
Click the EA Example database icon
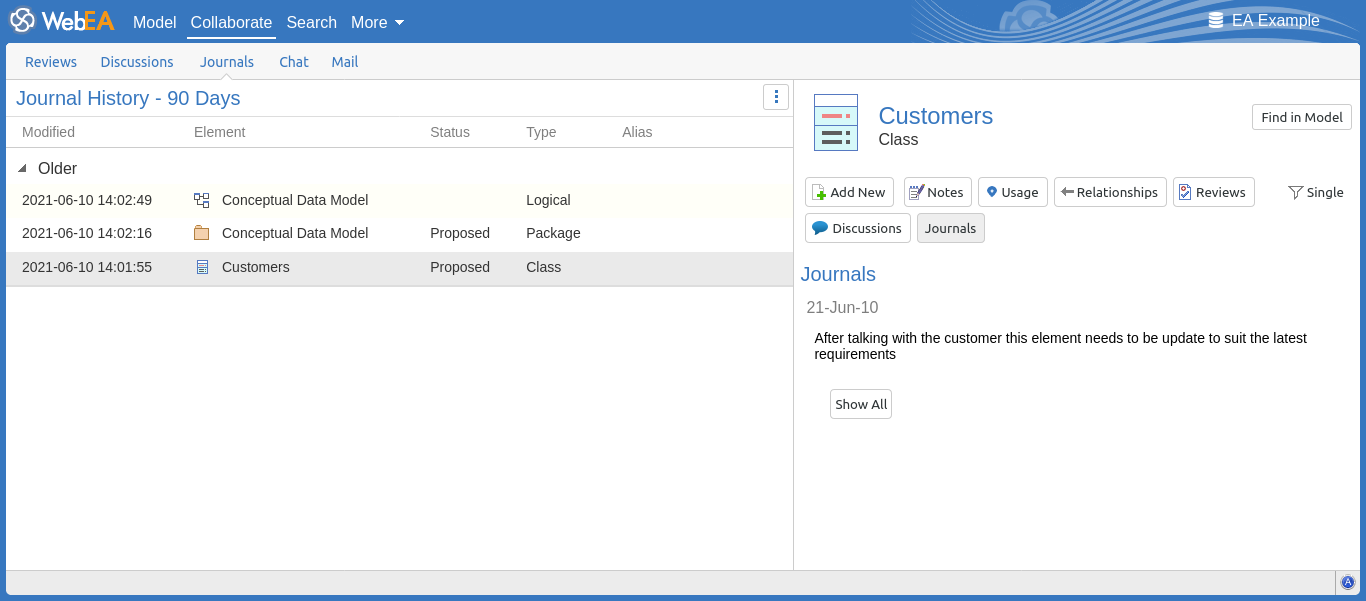click(1216, 21)
